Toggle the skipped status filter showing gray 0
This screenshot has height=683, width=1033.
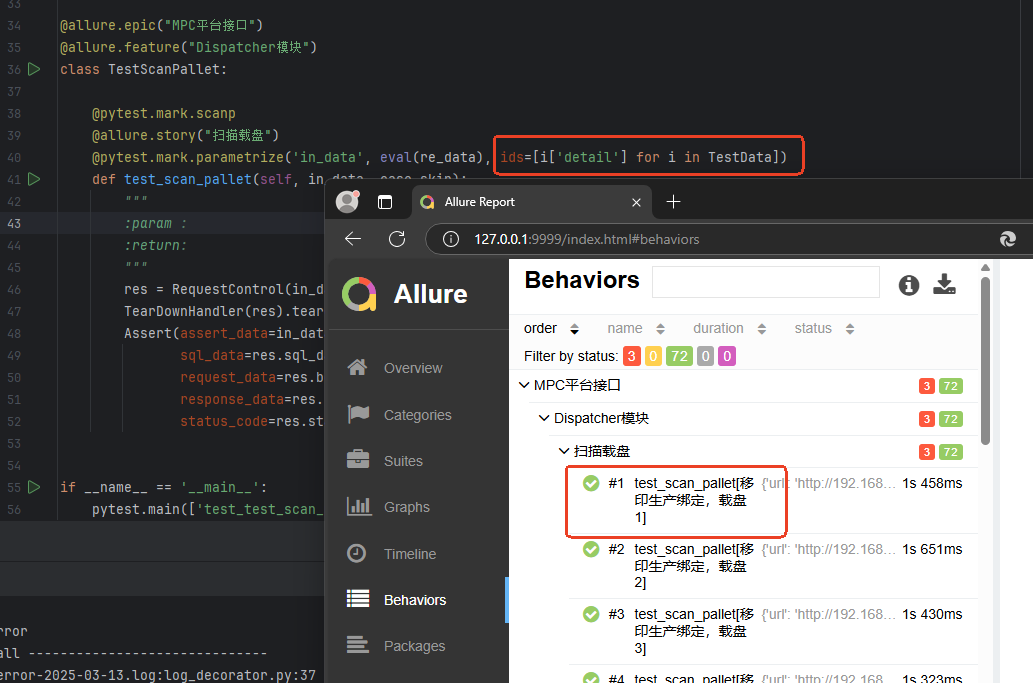pyautogui.click(x=705, y=356)
